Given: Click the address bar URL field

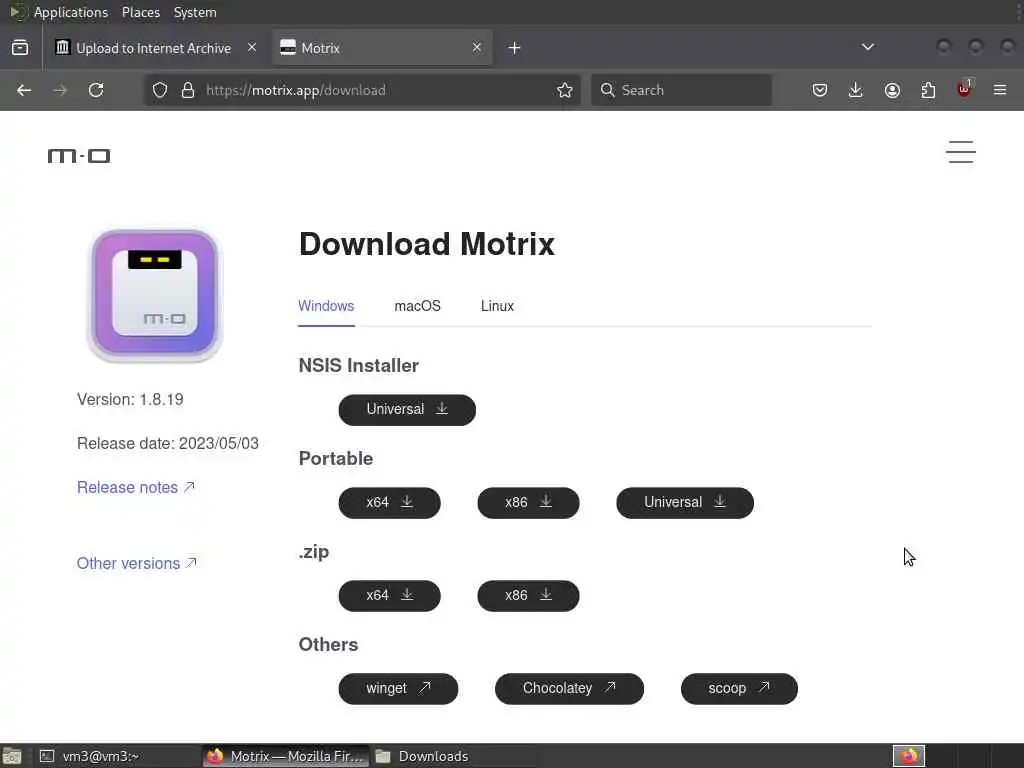Looking at the screenshot, I should (363, 90).
